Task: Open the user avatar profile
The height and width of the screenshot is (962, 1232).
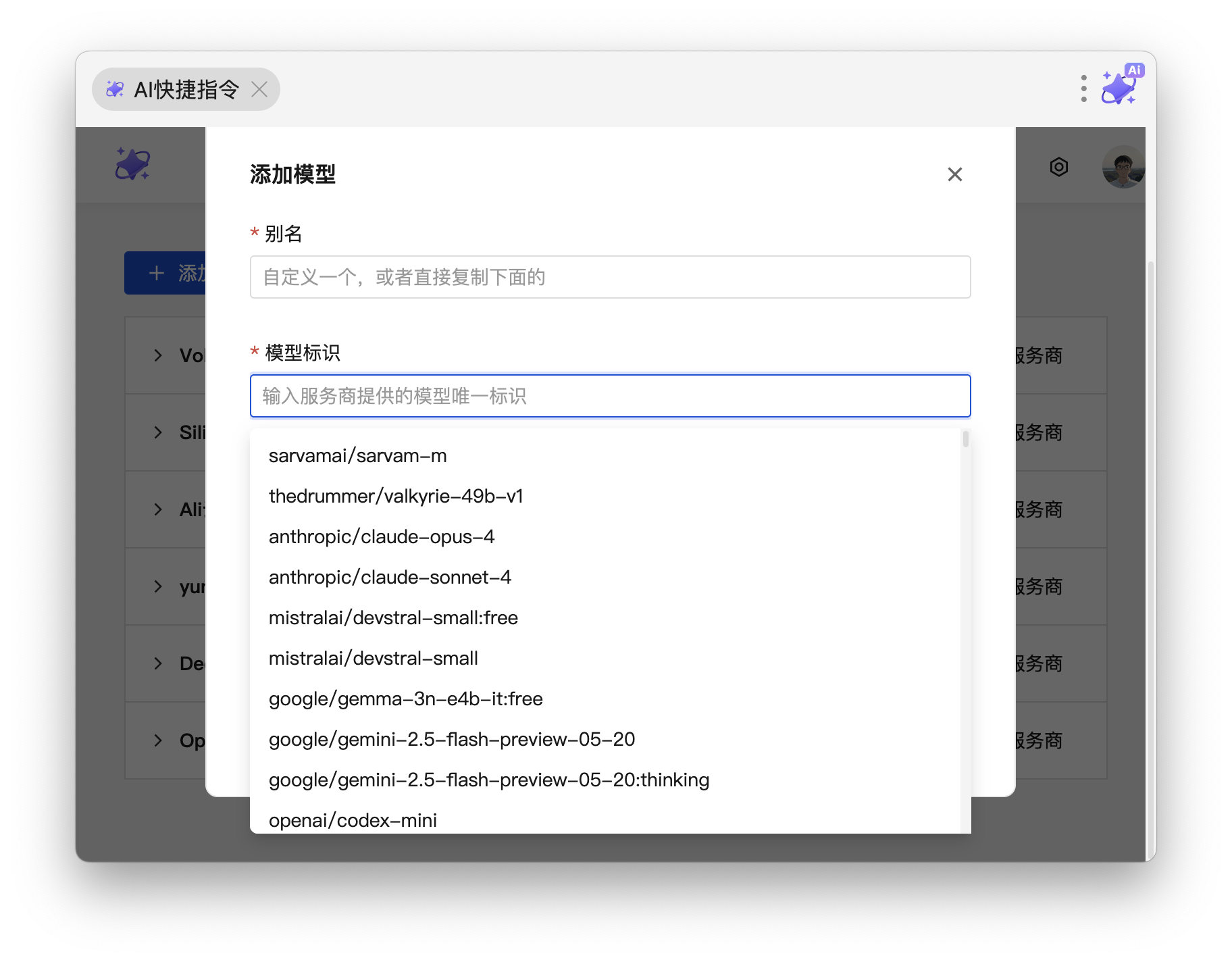Action: coord(1123,167)
